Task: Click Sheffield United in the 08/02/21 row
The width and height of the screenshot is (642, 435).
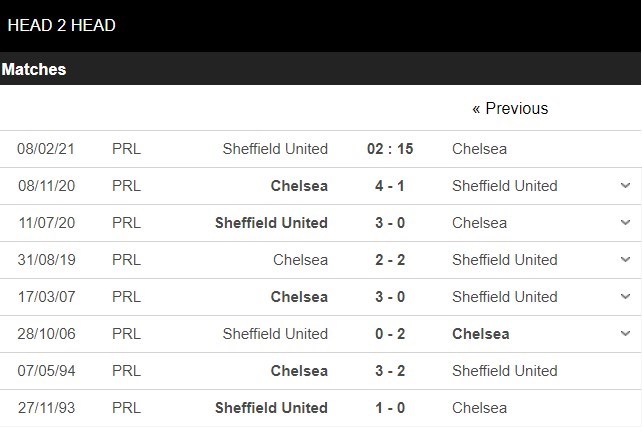Action: point(275,149)
